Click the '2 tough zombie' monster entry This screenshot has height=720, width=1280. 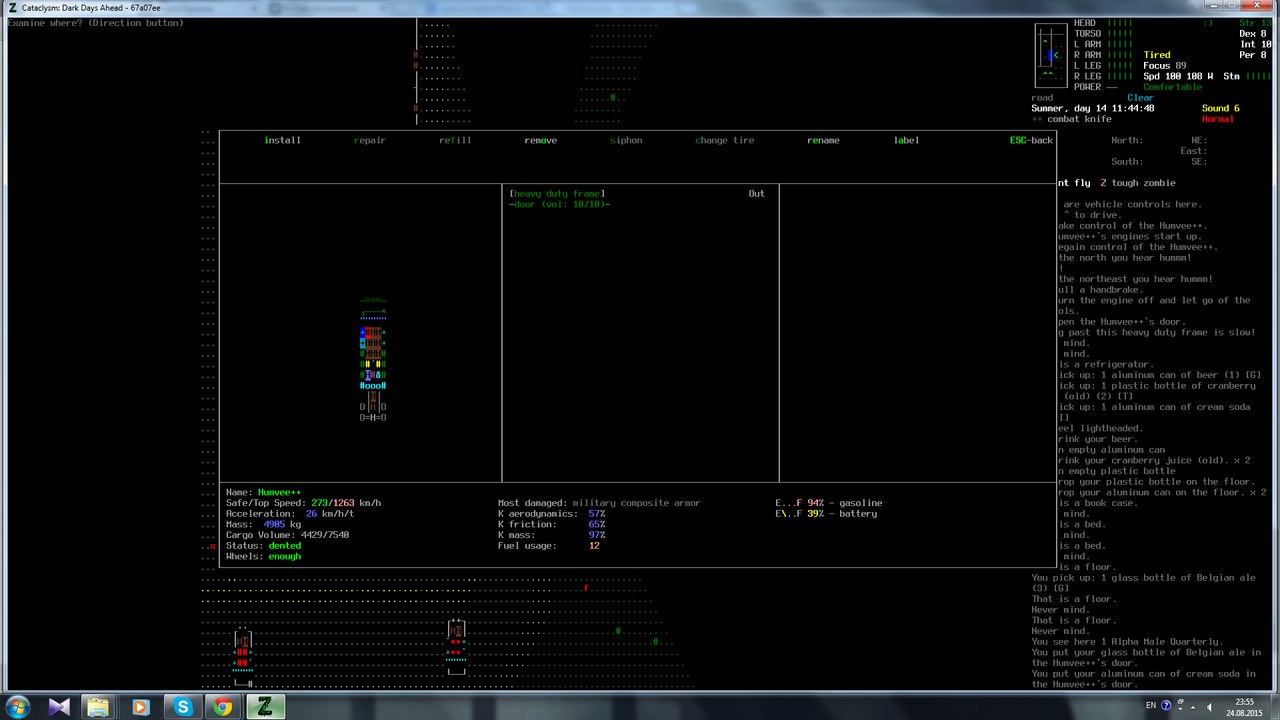1138,183
